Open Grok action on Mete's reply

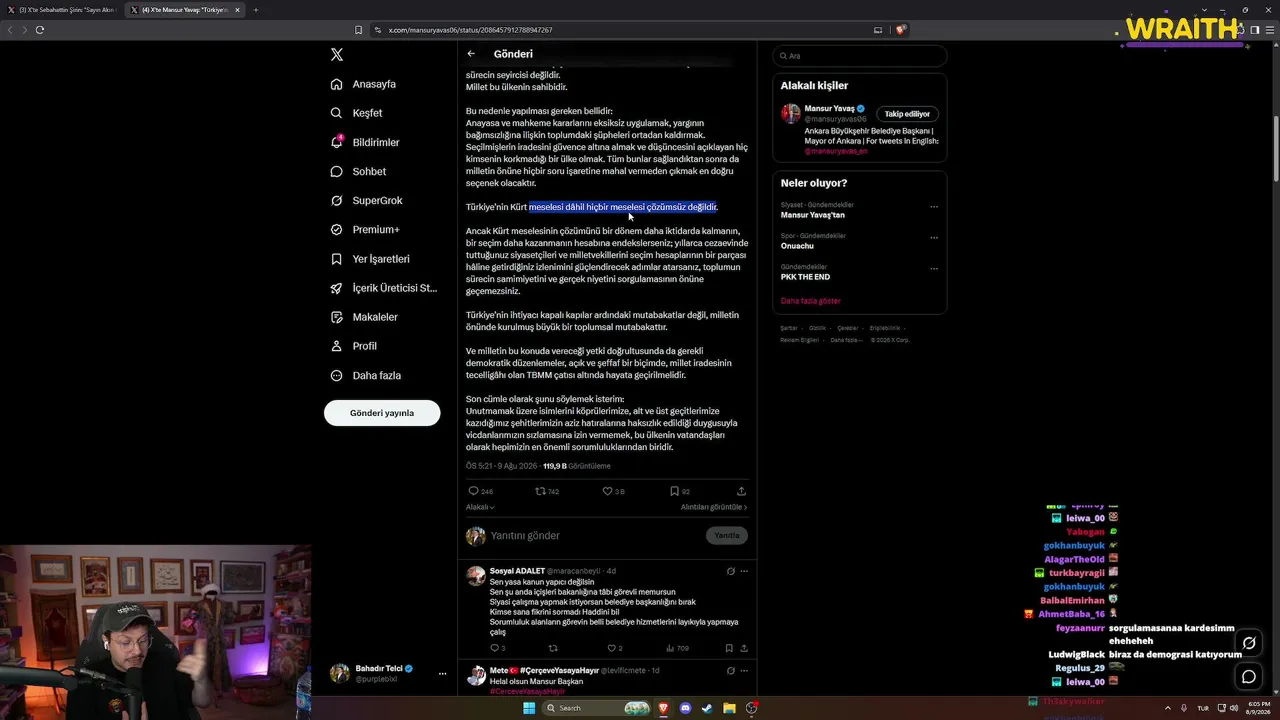click(x=731, y=670)
